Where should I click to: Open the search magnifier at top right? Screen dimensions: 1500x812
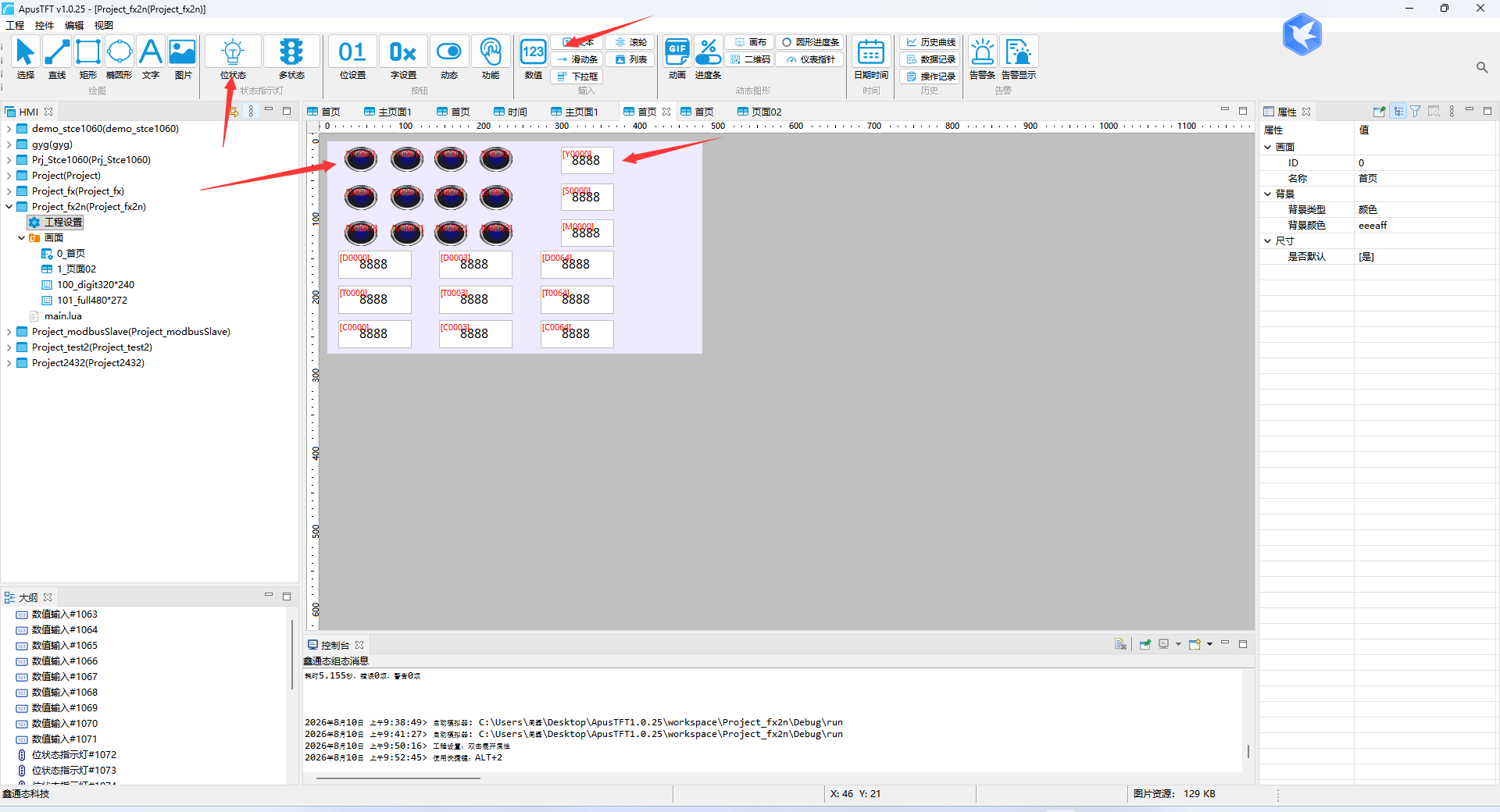click(1482, 68)
